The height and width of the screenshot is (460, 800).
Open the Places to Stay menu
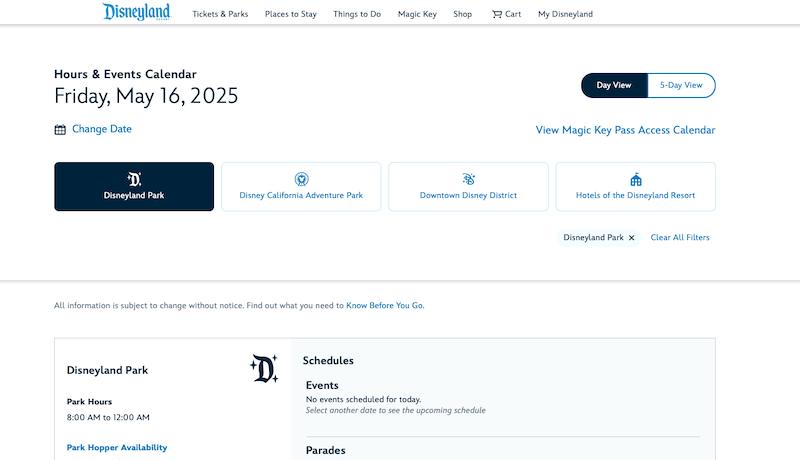(x=291, y=14)
